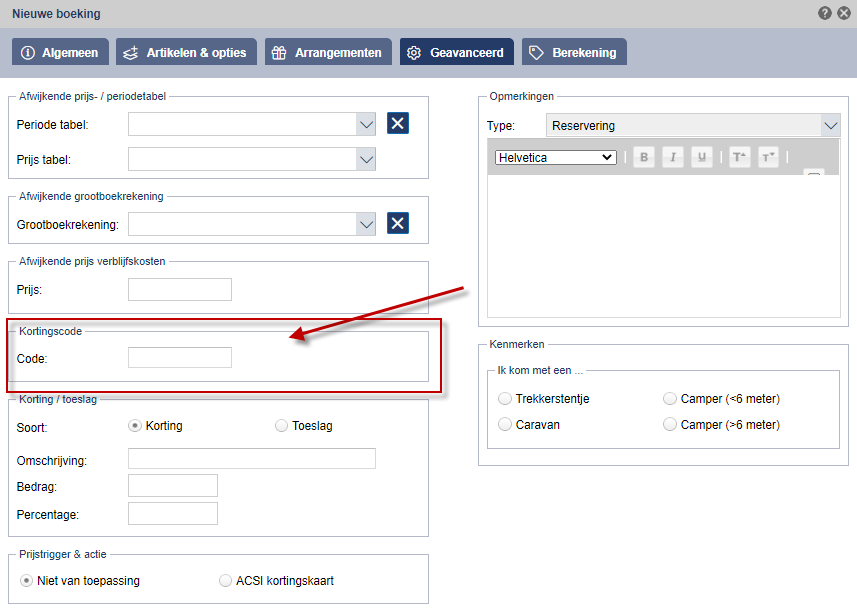857x615 pixels.
Task: Select the Toeslag radio button
Action: pos(281,425)
